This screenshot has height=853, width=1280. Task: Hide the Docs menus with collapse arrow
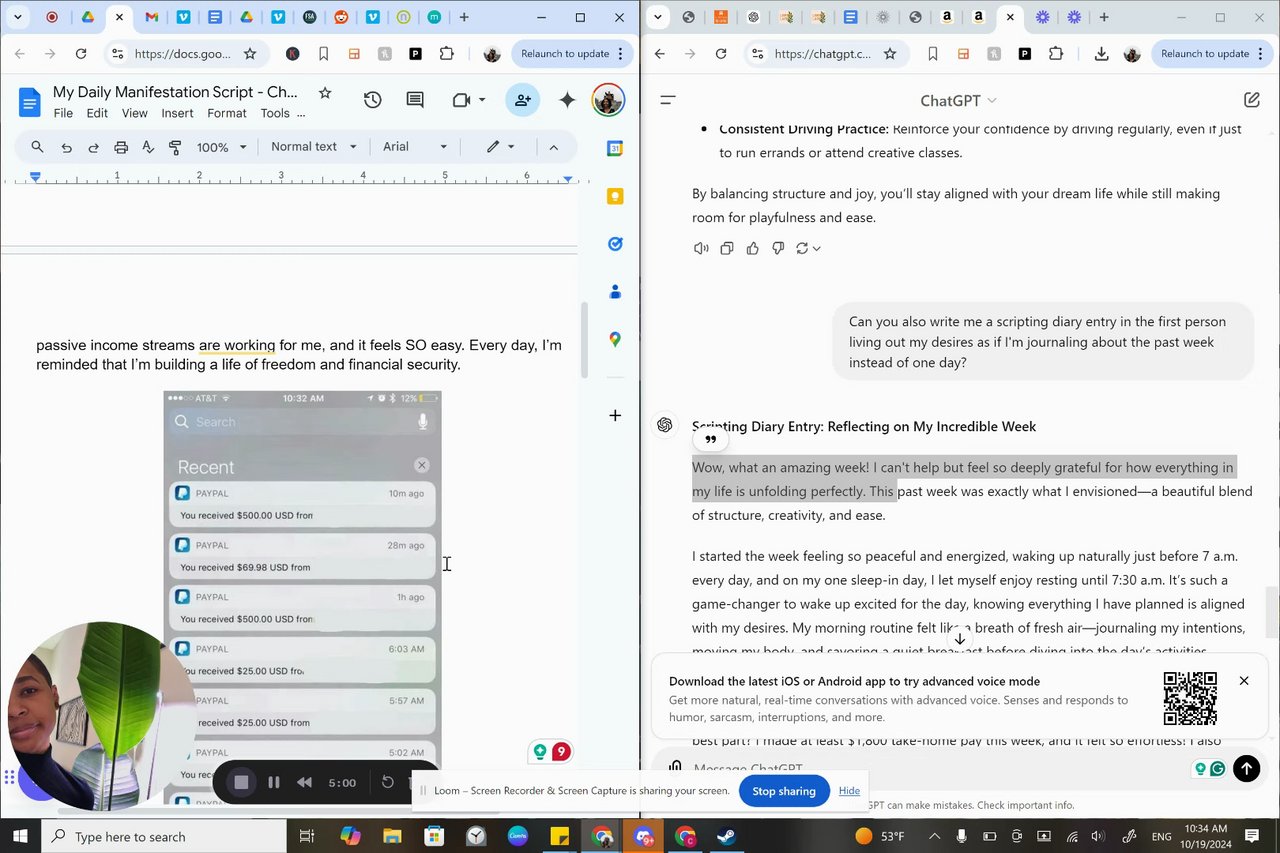(x=553, y=147)
